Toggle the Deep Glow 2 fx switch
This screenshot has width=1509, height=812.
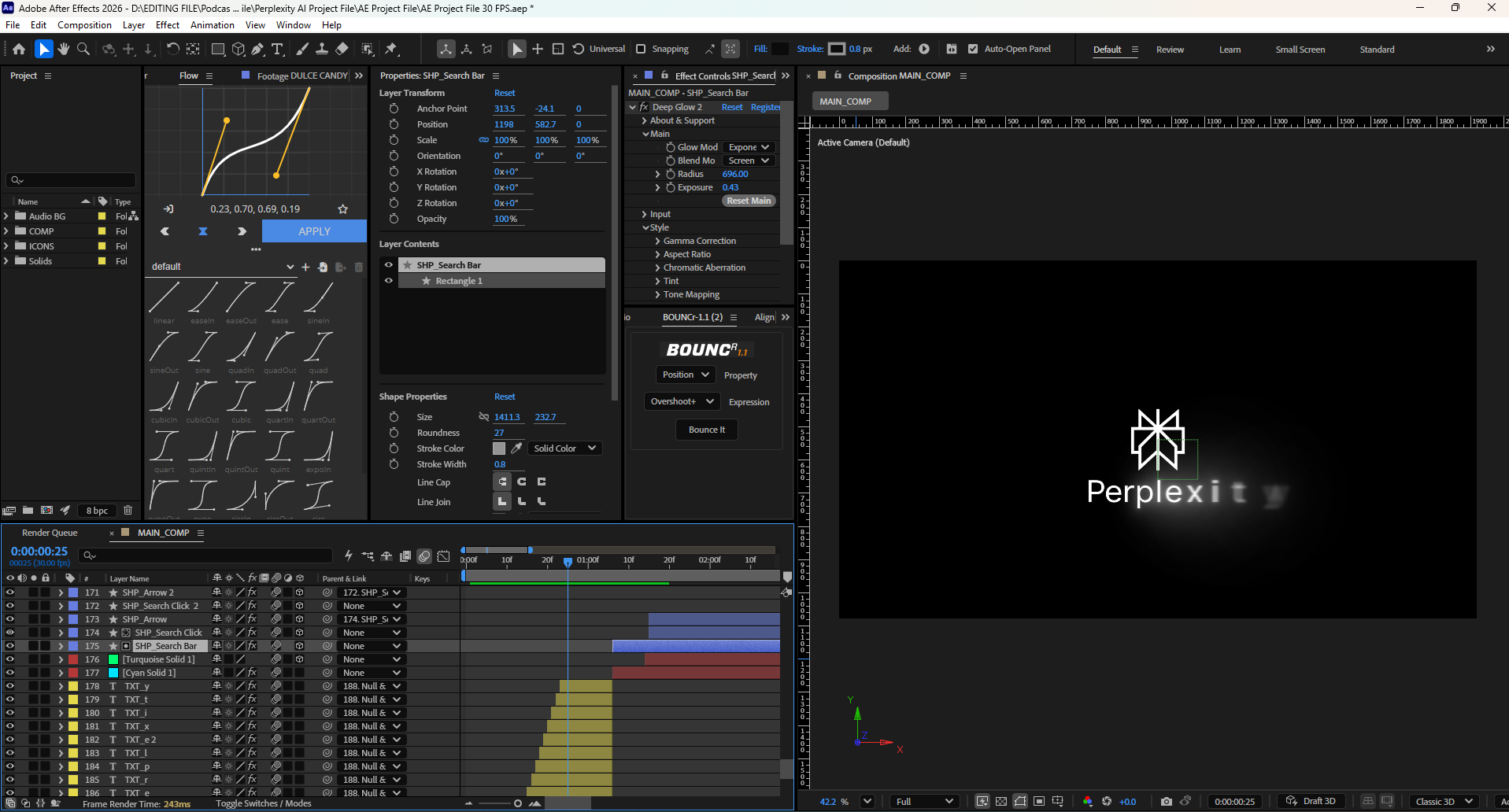pyautogui.click(x=644, y=107)
